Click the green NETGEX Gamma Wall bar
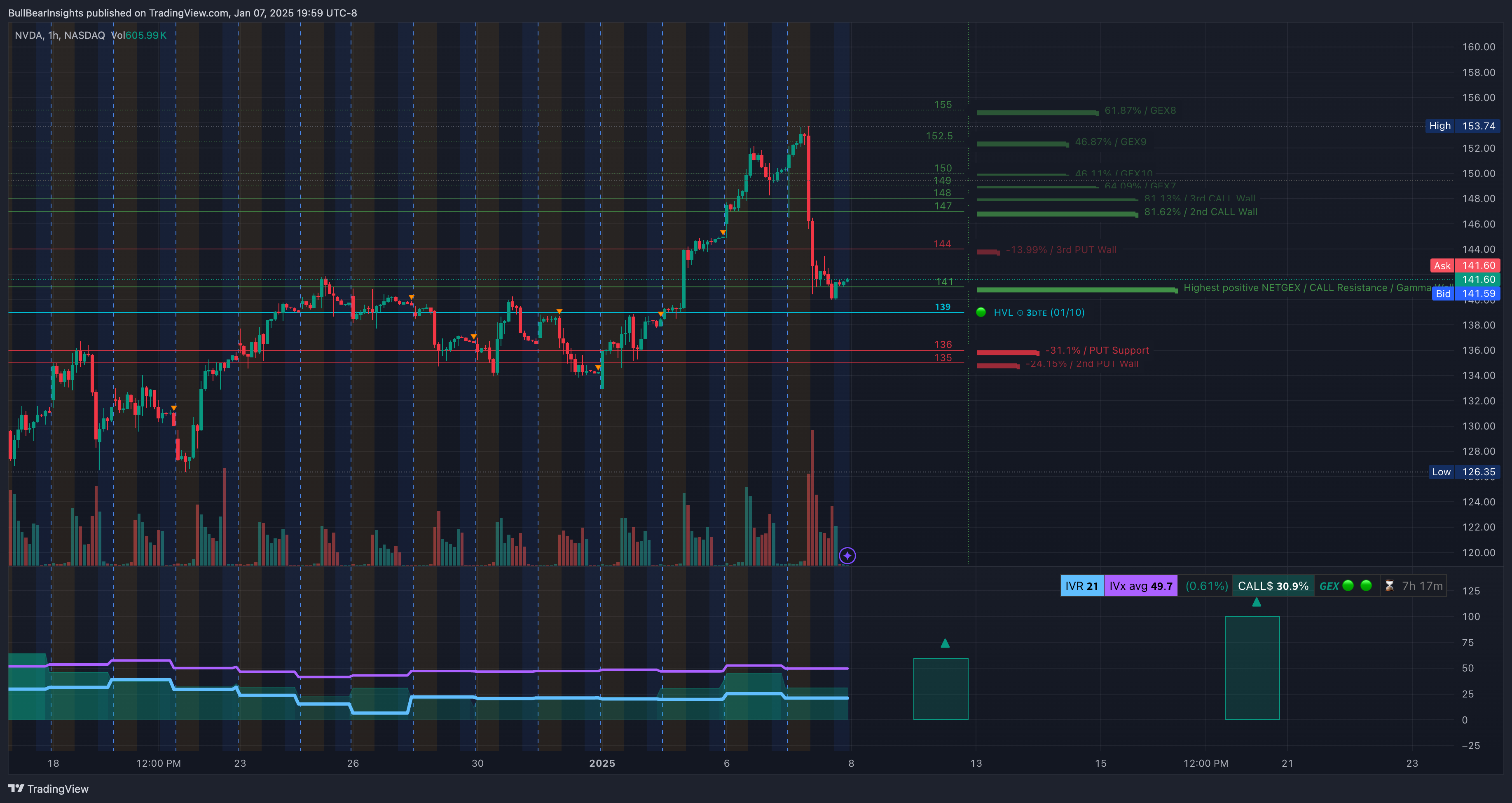This screenshot has width=1512, height=803. pos(1077,290)
